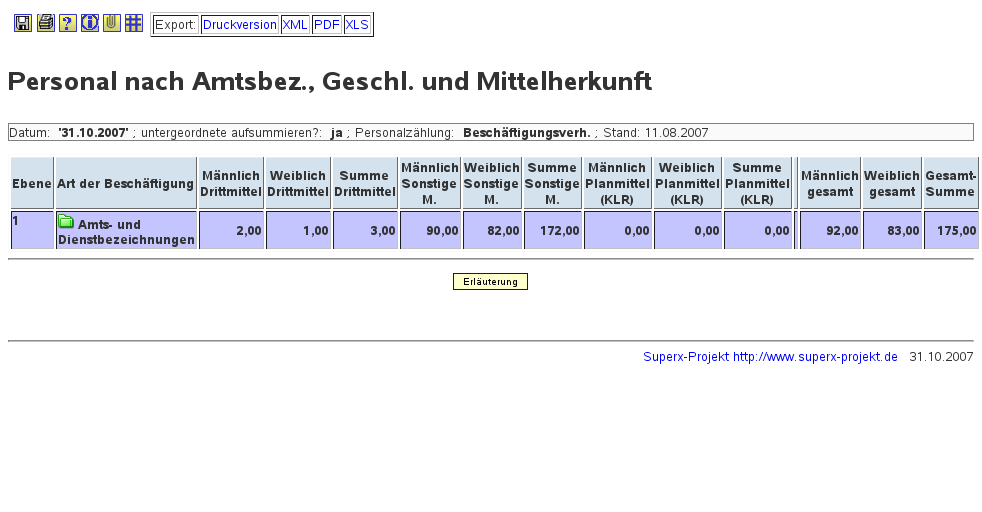
Task: Open the Druckversion export link
Action: 239,25
